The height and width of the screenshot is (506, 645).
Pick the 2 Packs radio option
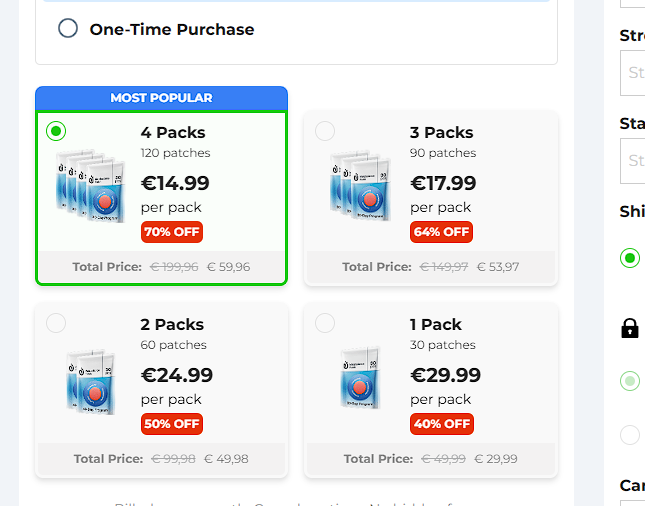(x=56, y=323)
